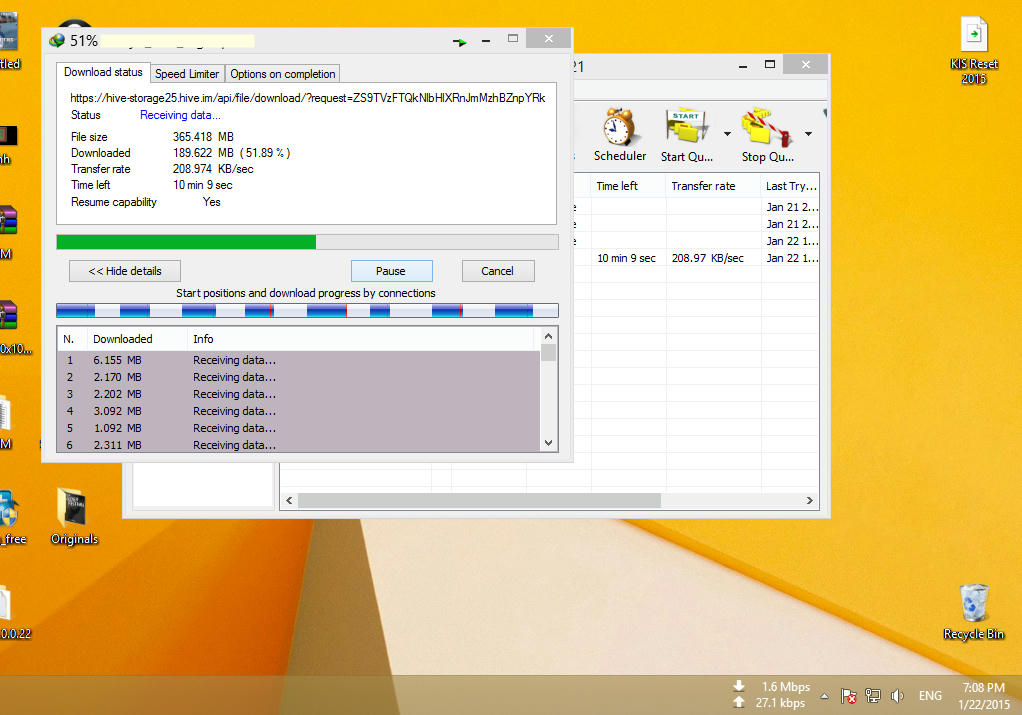
Task: Click the Stop Queue icon
Action: pyautogui.click(x=766, y=134)
